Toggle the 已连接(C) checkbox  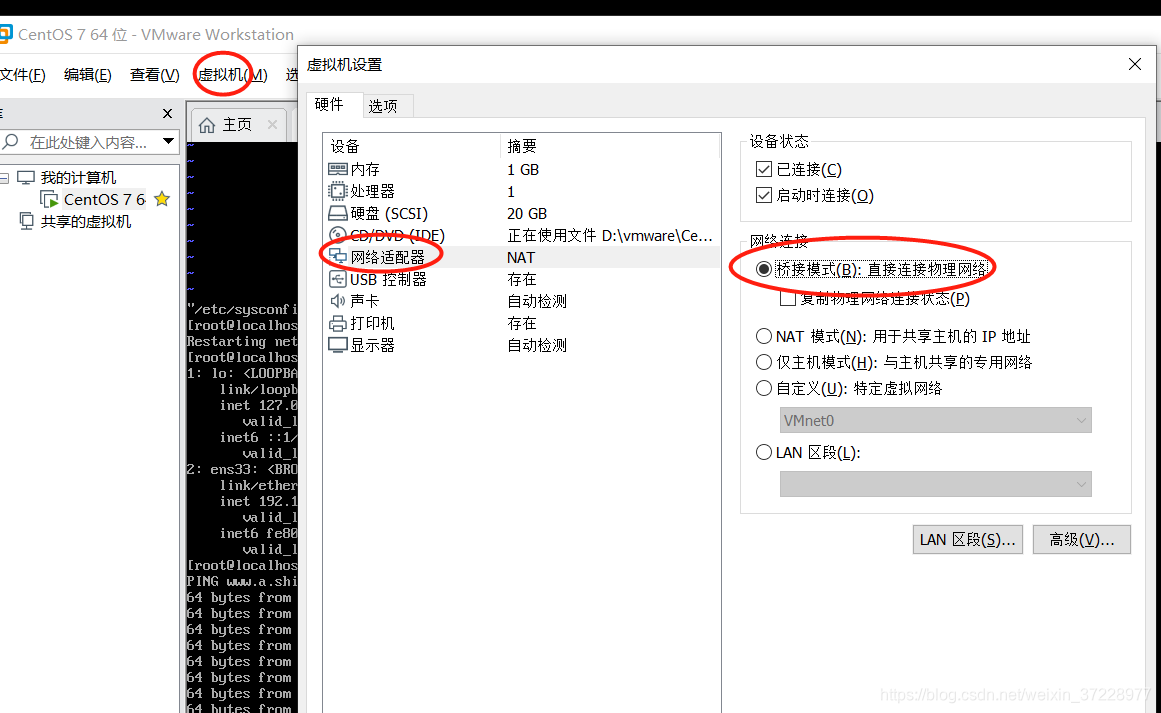tap(763, 170)
